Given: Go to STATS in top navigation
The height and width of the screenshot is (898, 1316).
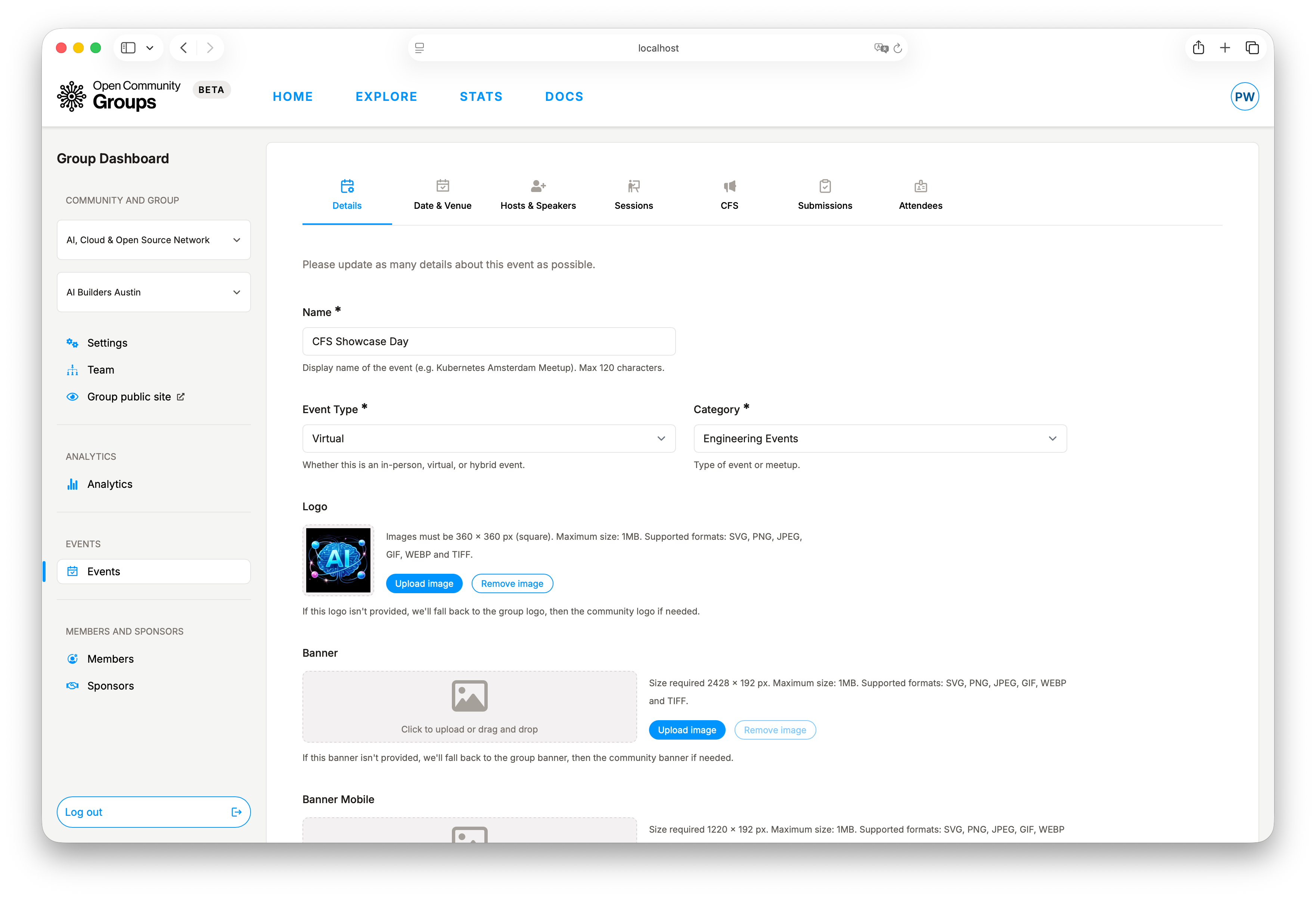Looking at the screenshot, I should 481,96.
